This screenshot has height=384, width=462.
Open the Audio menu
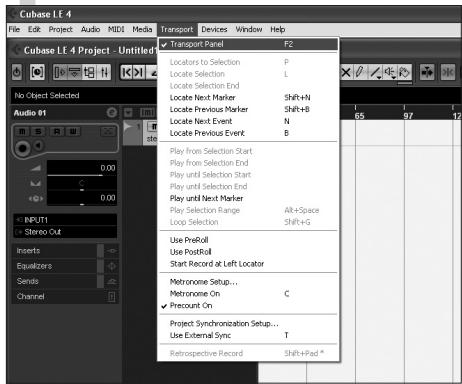[x=90, y=29]
